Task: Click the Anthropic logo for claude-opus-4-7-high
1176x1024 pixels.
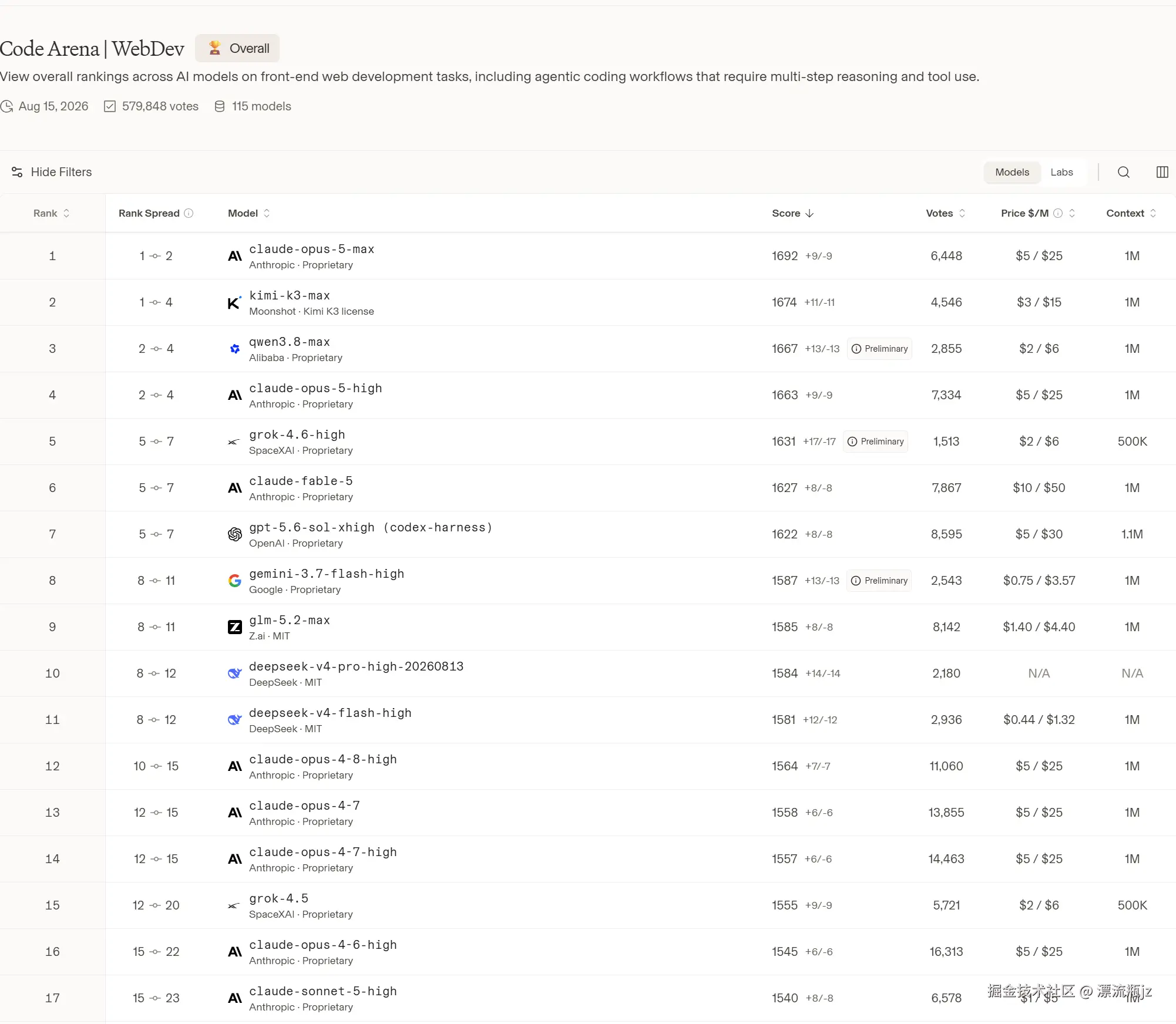Action: coord(234,859)
